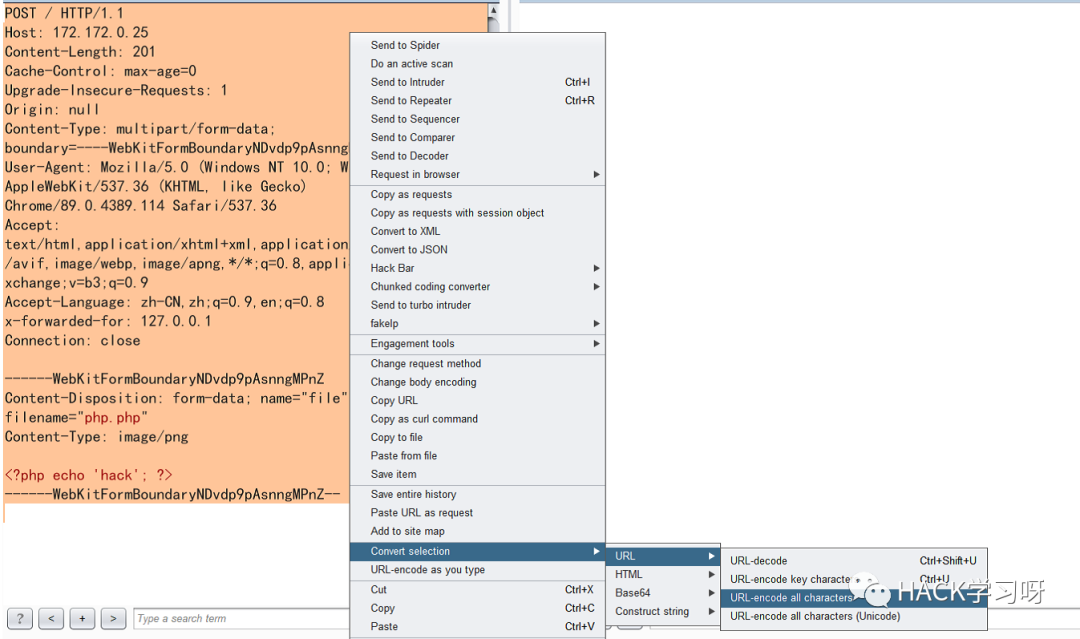Viewport: 1080px width, 639px height.
Task: Choose Send to Sequencer
Action: click(x=477, y=119)
